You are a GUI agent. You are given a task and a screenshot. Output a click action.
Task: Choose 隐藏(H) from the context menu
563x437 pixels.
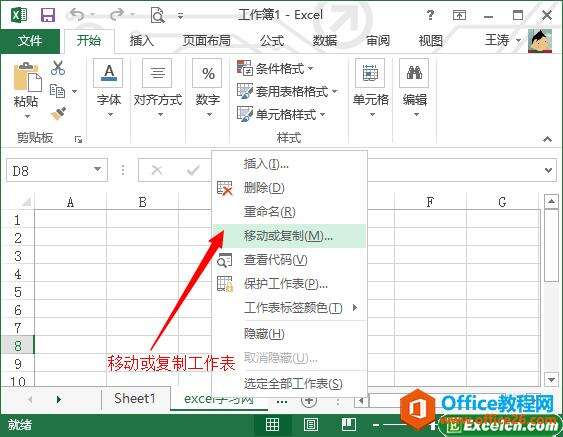pos(289,334)
